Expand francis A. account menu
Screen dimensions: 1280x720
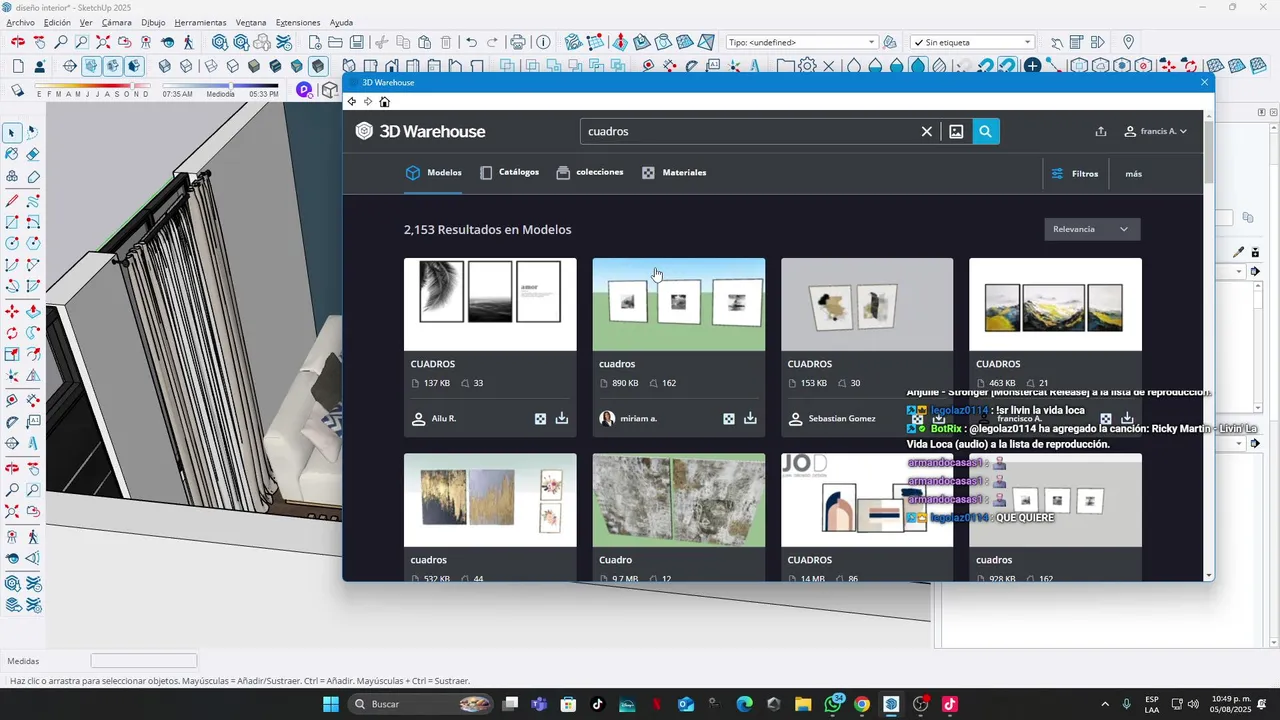(1156, 131)
